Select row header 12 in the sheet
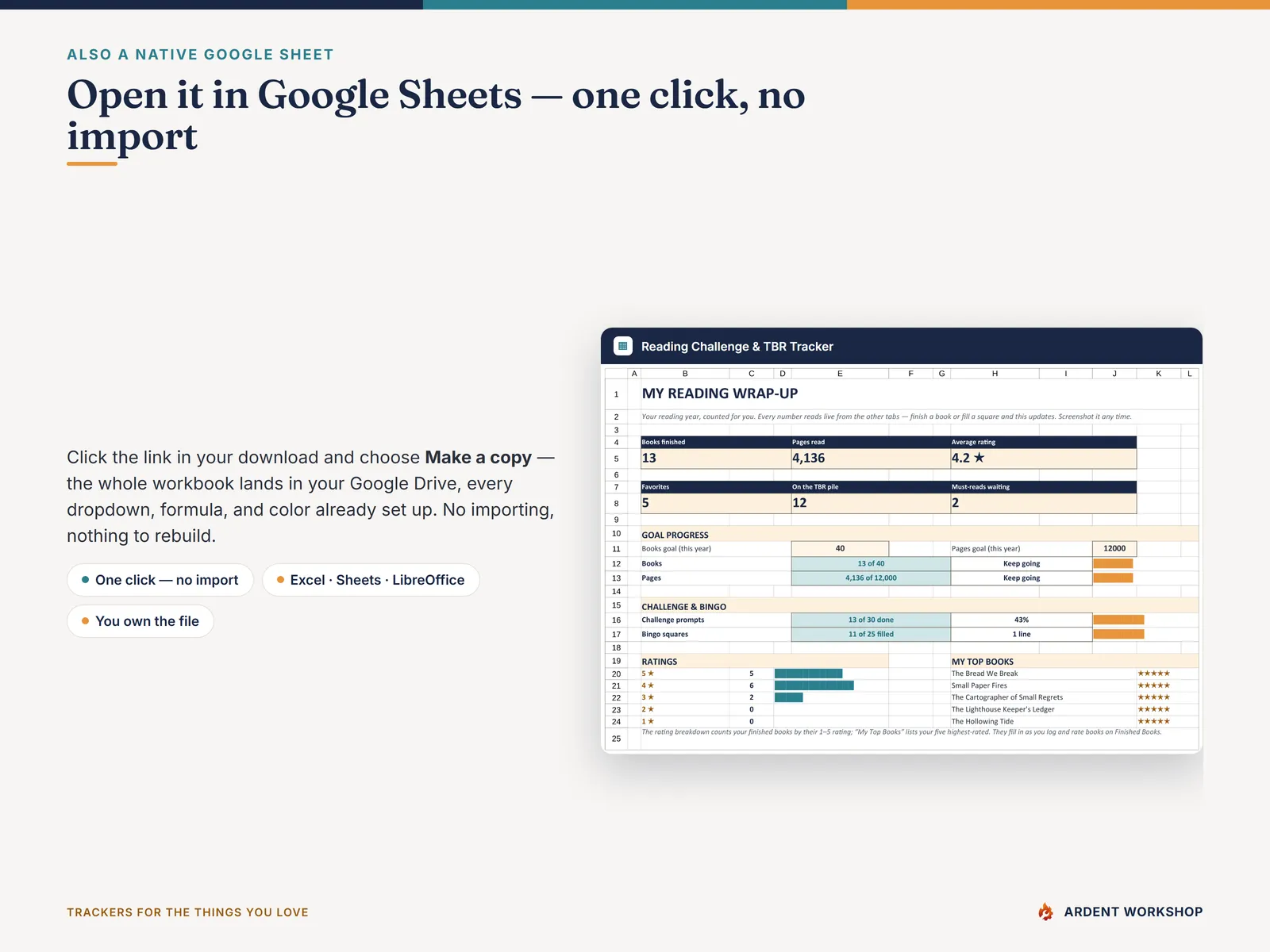This screenshot has width=1270, height=952. point(616,564)
